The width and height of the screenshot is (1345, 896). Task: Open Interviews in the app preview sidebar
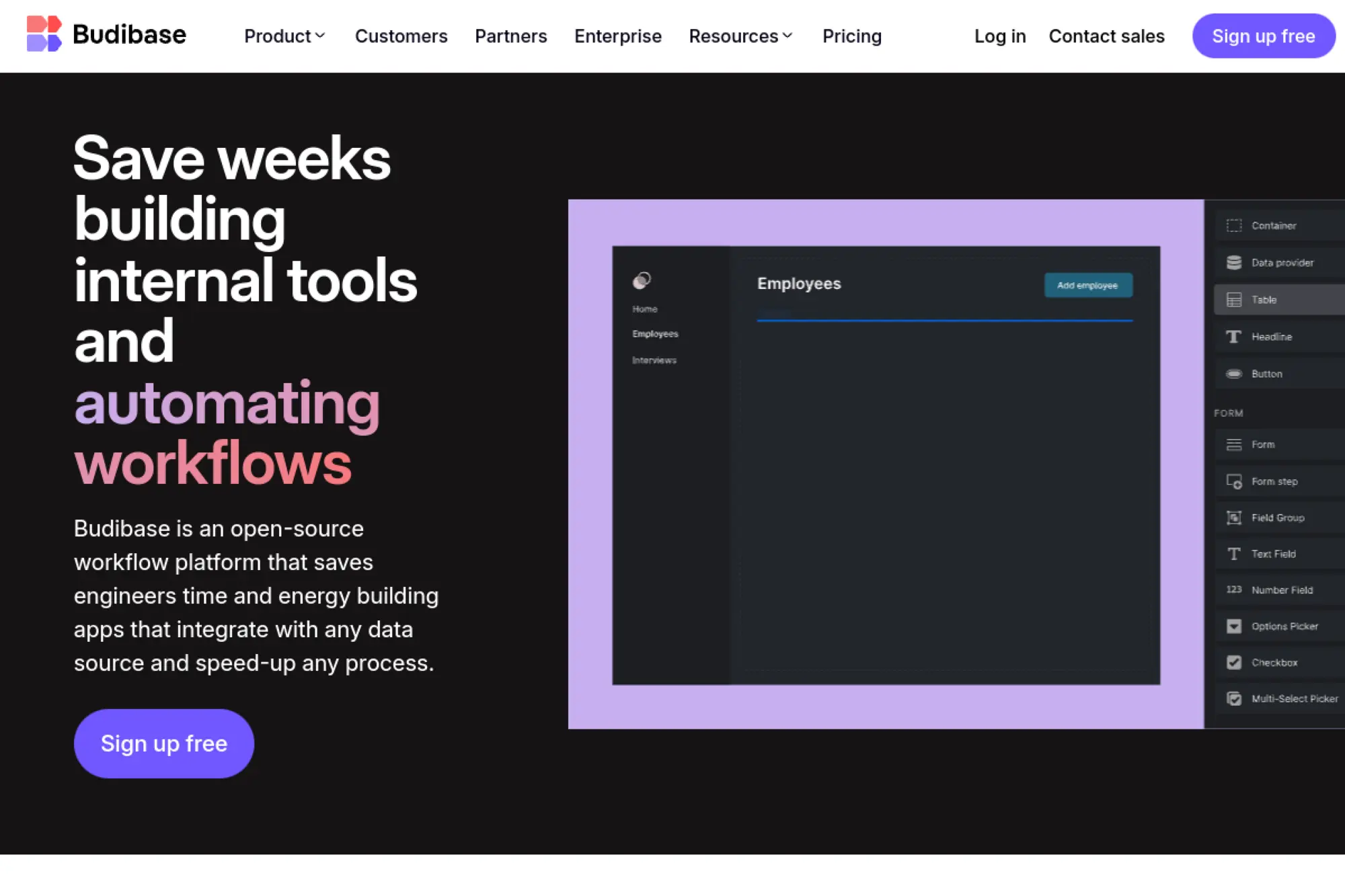pyautogui.click(x=654, y=360)
